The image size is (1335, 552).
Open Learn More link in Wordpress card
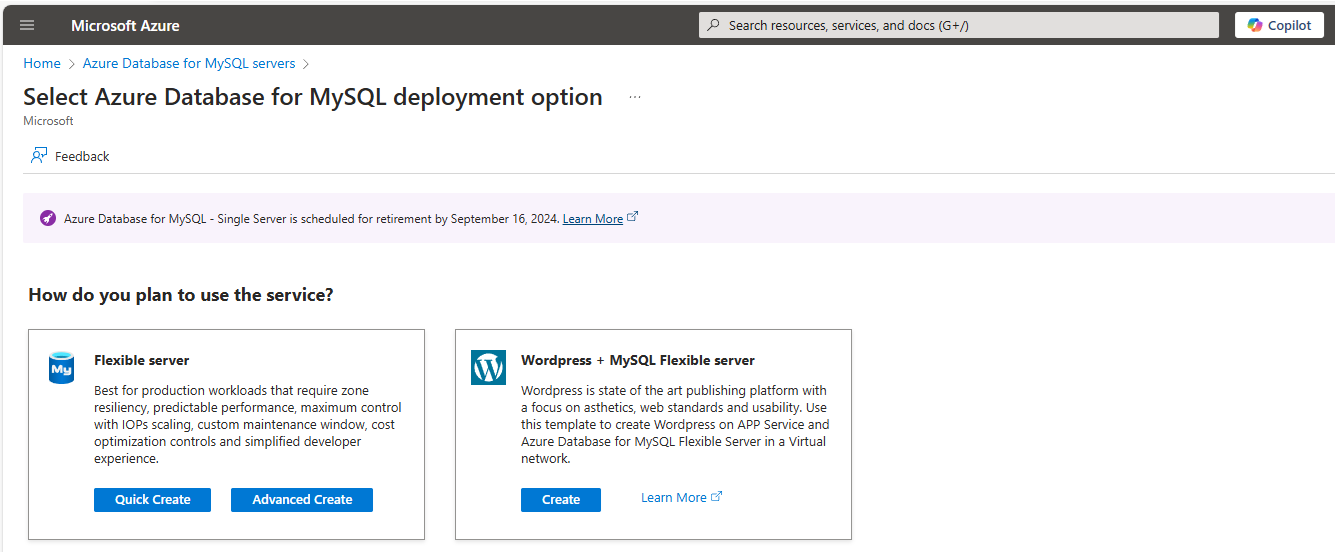click(x=674, y=497)
